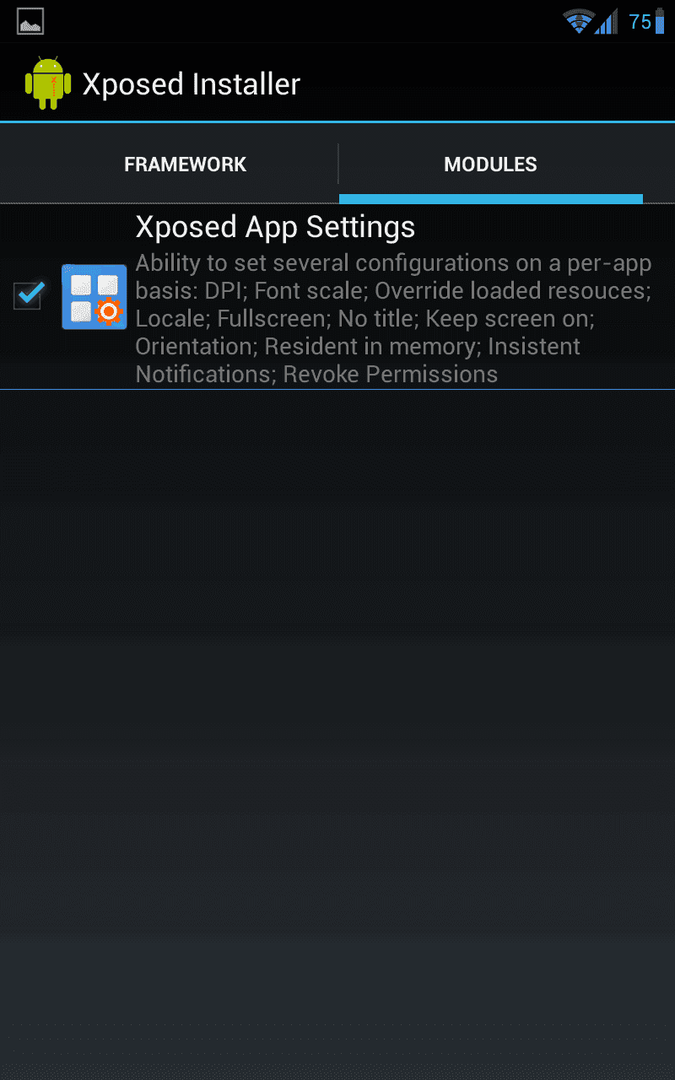Tap the green Android Xposed Installer logo
The width and height of the screenshot is (675, 1080).
(x=48, y=83)
